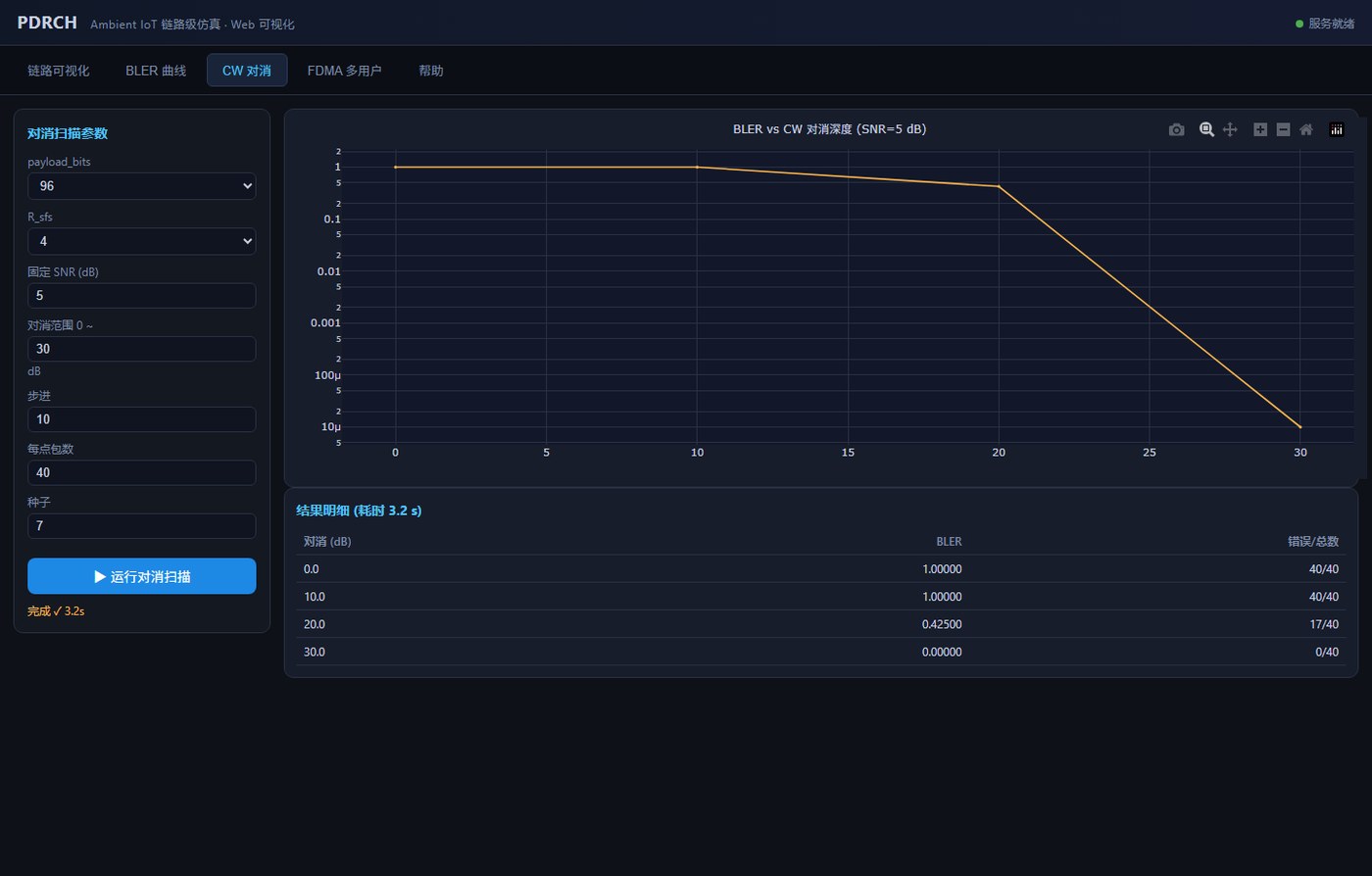
Task: Select the 每点包数 input showing 40
Action: [142, 472]
